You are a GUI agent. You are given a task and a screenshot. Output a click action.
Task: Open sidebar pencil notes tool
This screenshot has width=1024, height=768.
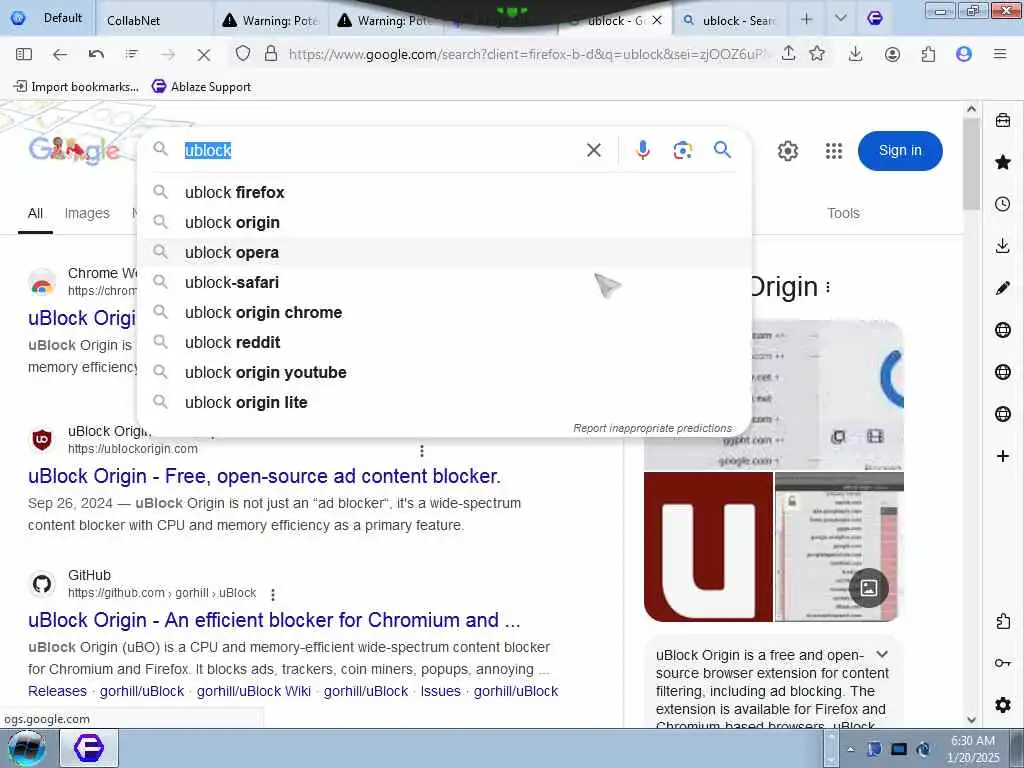[1003, 288]
